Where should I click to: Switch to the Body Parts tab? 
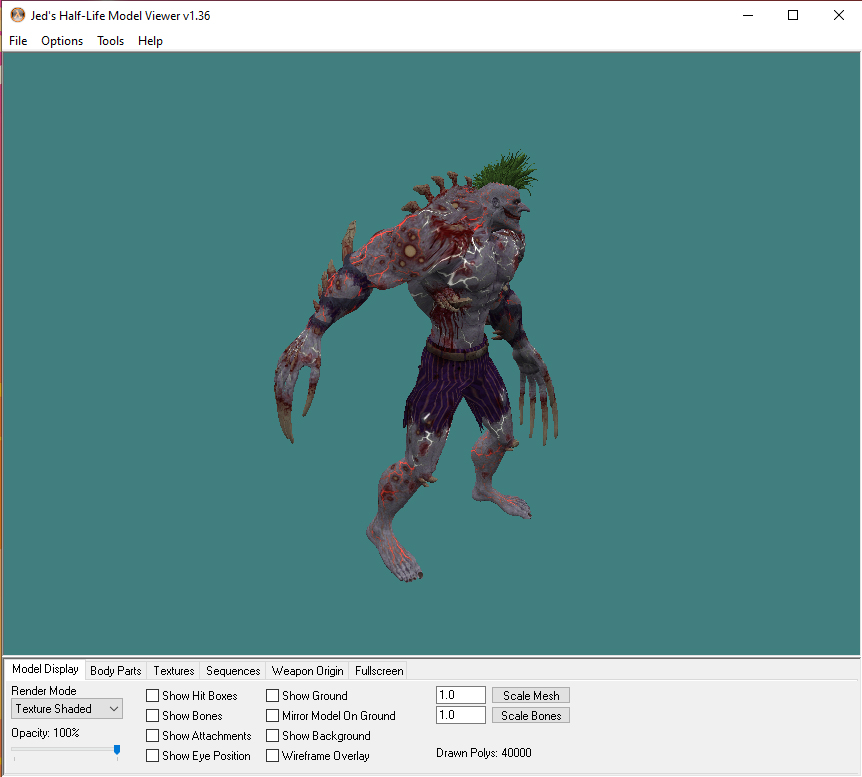(115, 671)
